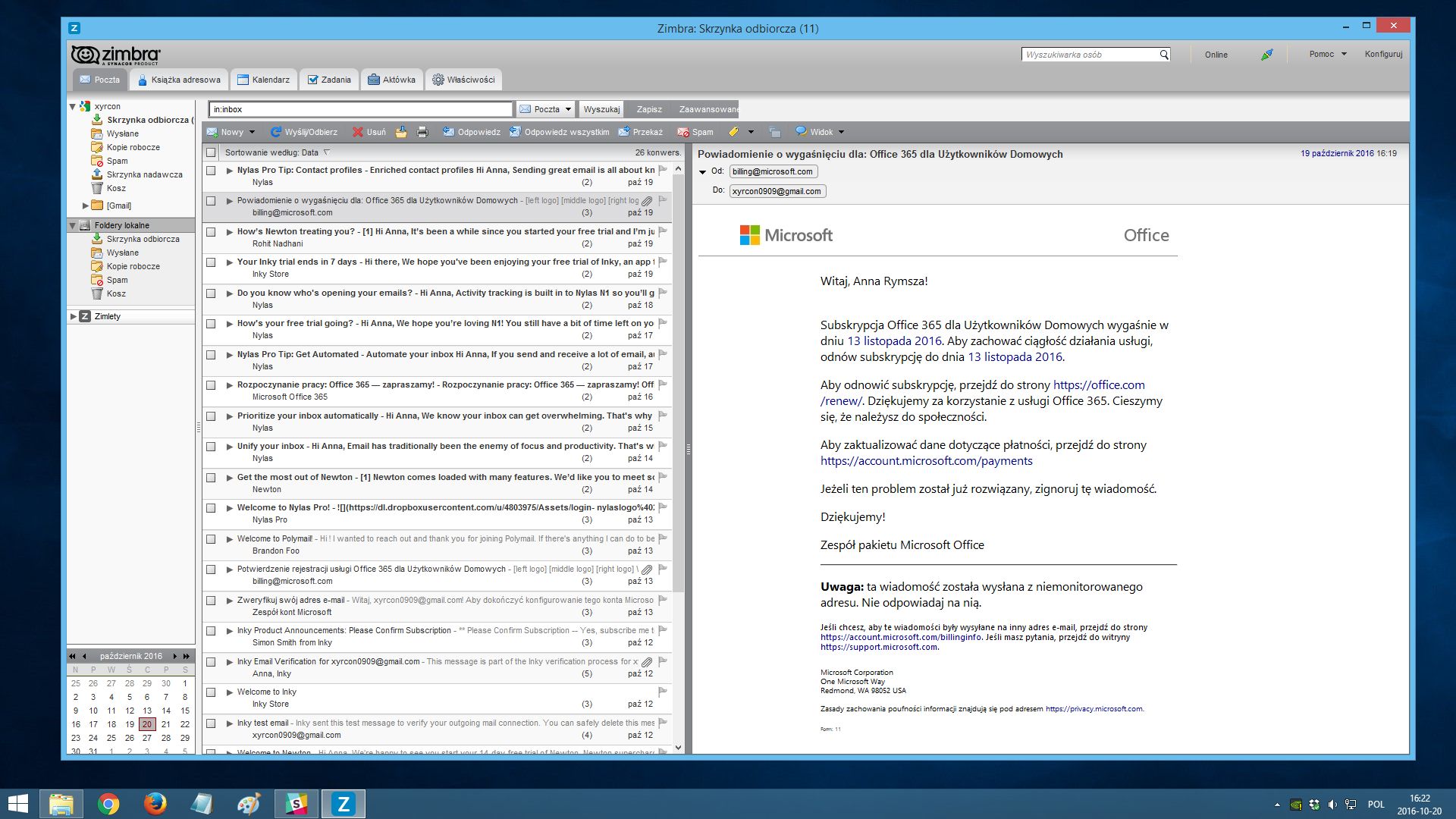Tick checkbox next to Welcome to Polymail email
The height and width of the screenshot is (819, 1456).
tap(212, 538)
